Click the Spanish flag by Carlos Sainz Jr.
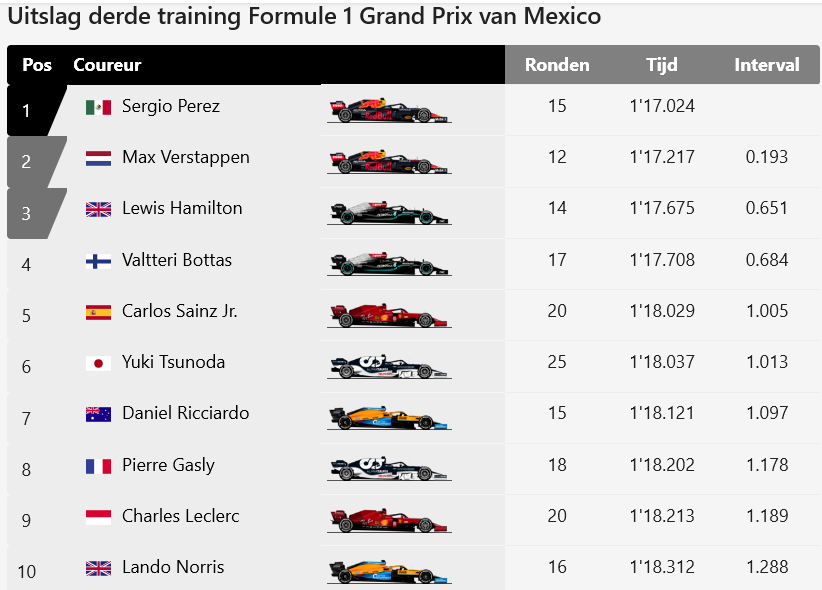The width and height of the screenshot is (822, 590). tap(98, 312)
